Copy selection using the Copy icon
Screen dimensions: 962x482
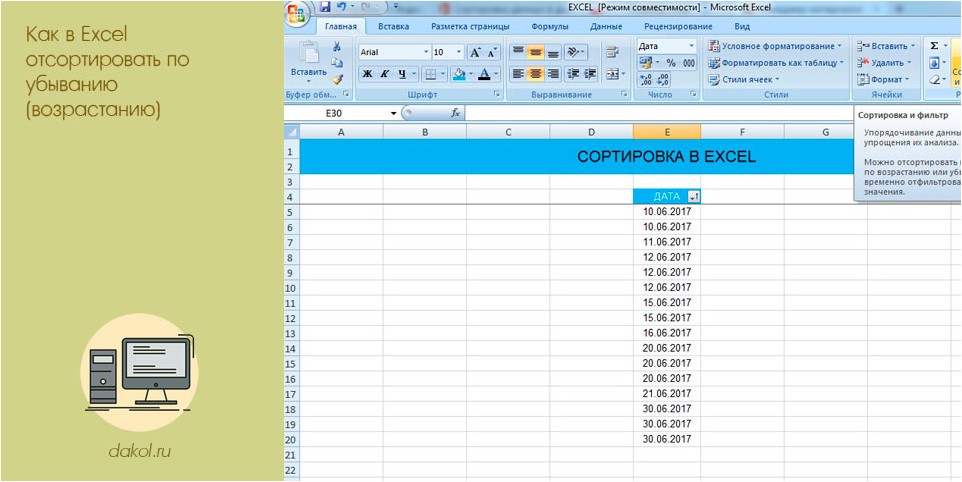[336, 63]
